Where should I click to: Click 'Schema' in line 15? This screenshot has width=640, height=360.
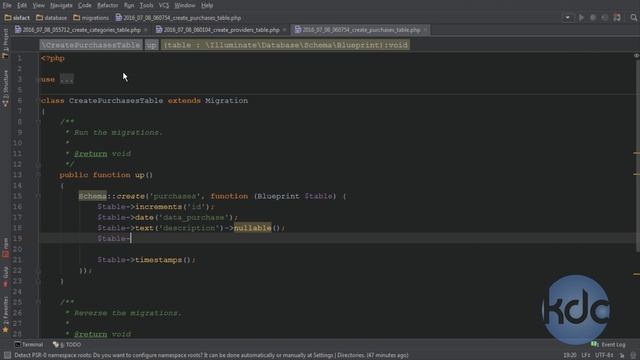coord(93,196)
